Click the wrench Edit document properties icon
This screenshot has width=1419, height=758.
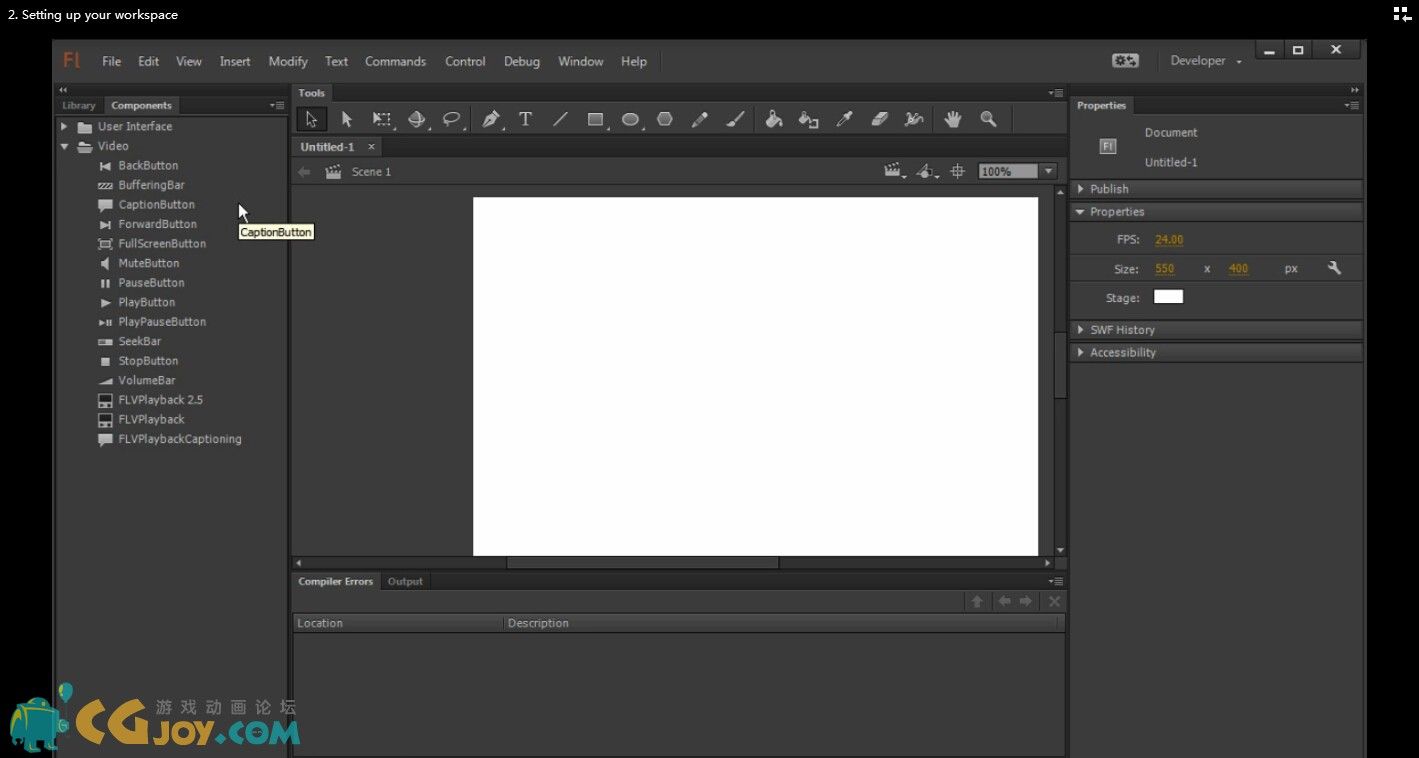click(x=1334, y=268)
